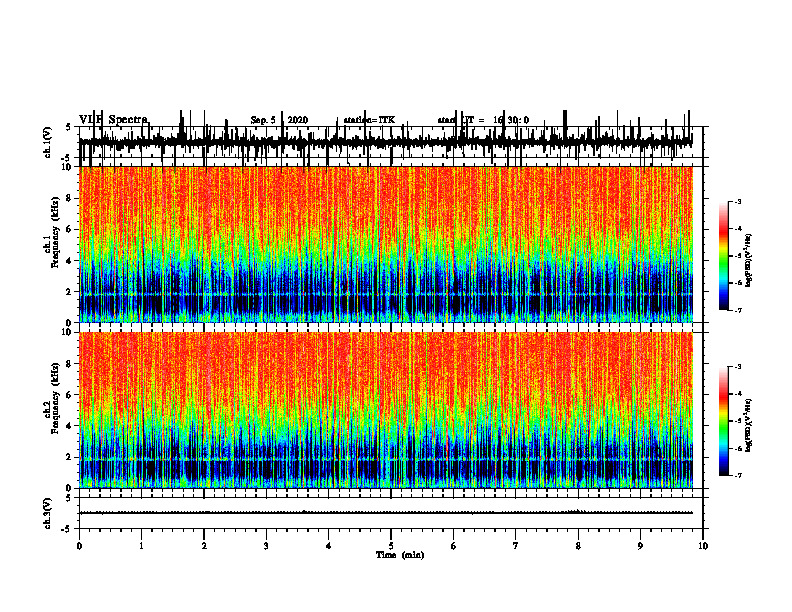Click the "-3" label on ch.2 colorbar
792x612 pixels.
click(x=737, y=367)
